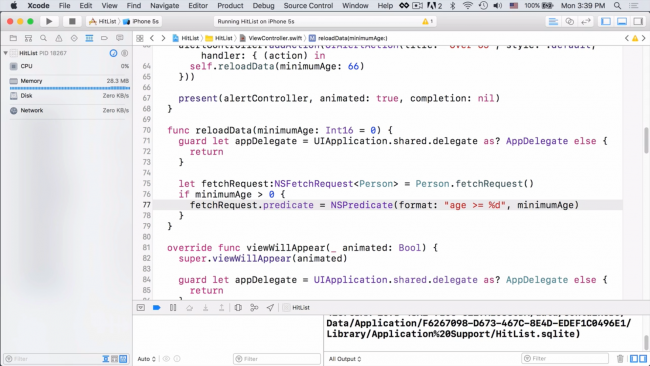Viewport: 650px width, 366px height.
Task: Pause program execution
Action: click(x=173, y=308)
